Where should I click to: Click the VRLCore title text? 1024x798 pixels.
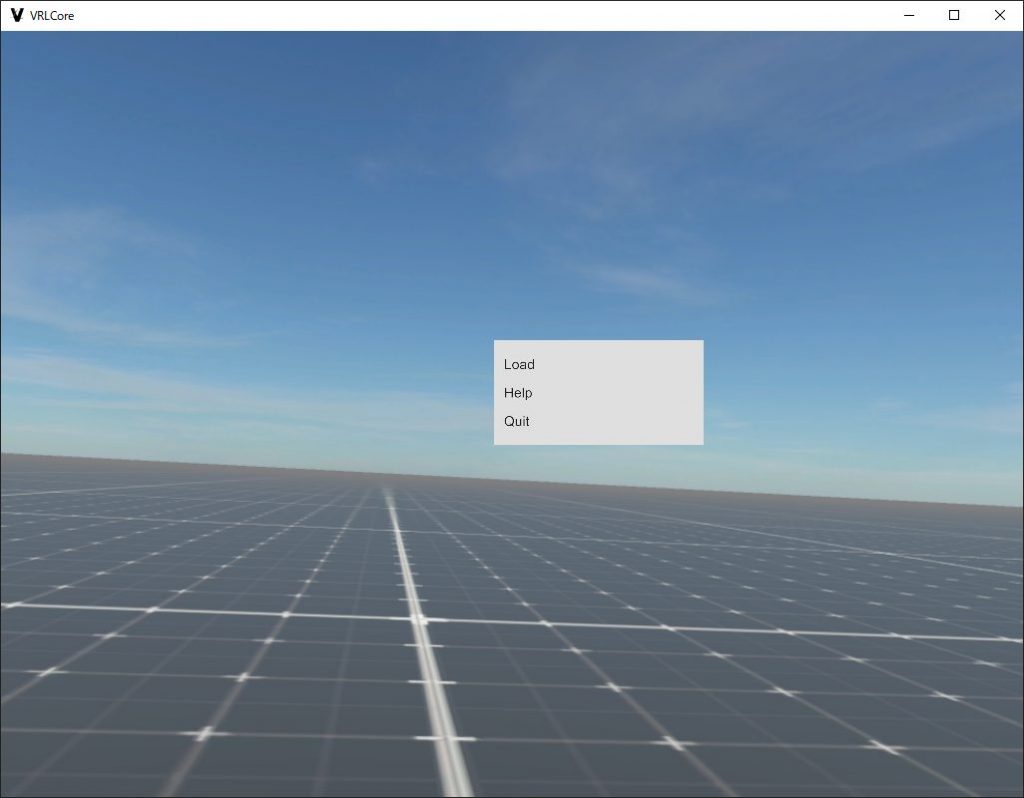tap(52, 16)
